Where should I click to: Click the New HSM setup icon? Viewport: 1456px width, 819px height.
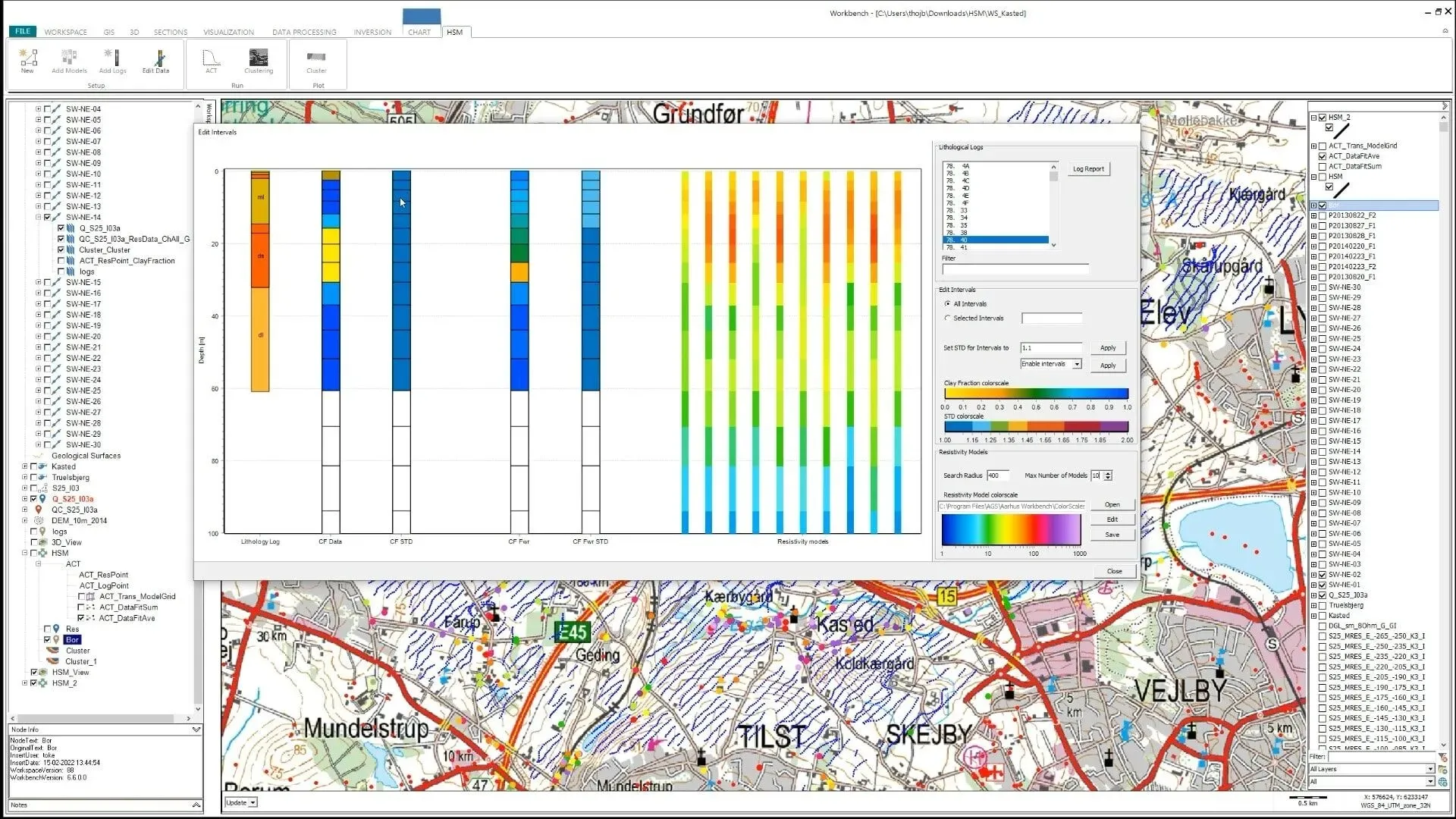pyautogui.click(x=28, y=58)
